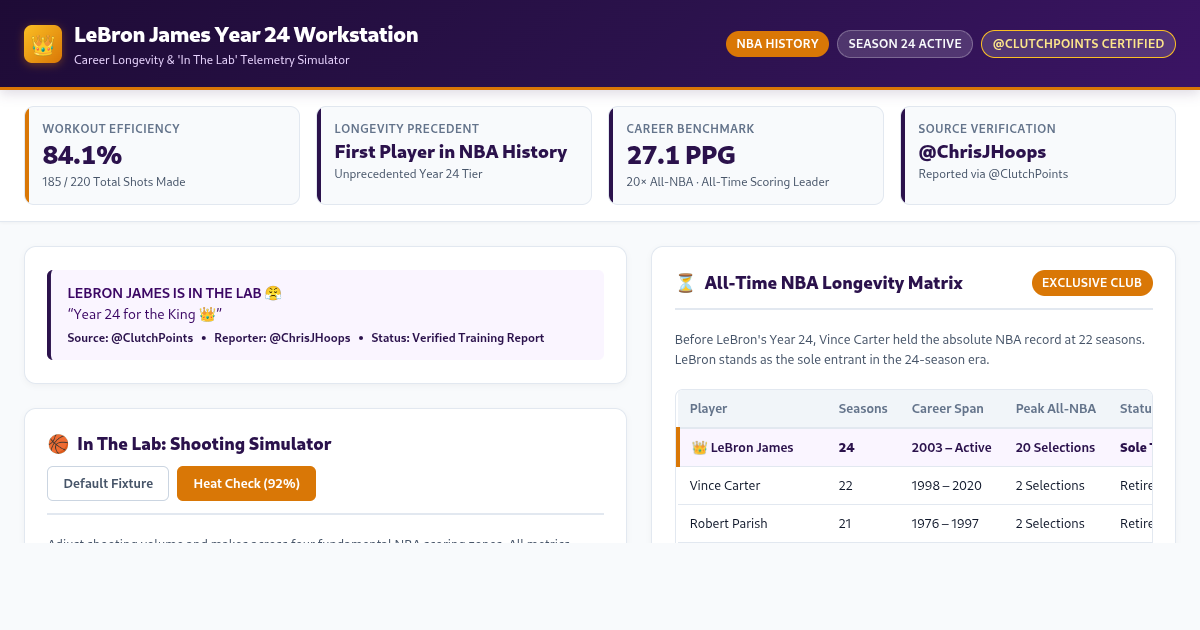Click the crown emoji next to LeBron James row
This screenshot has height=630, width=1200.
(699, 447)
